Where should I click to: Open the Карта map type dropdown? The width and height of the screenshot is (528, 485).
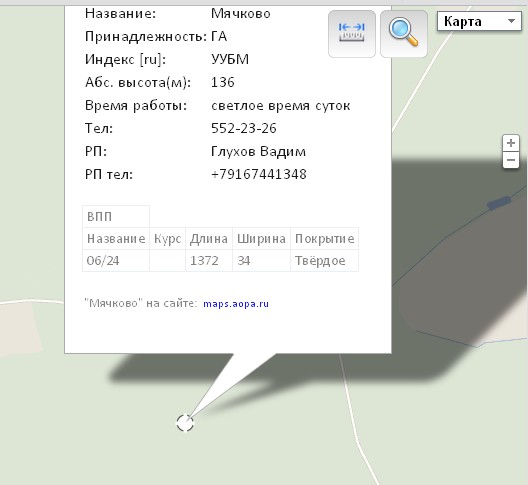click(x=479, y=21)
